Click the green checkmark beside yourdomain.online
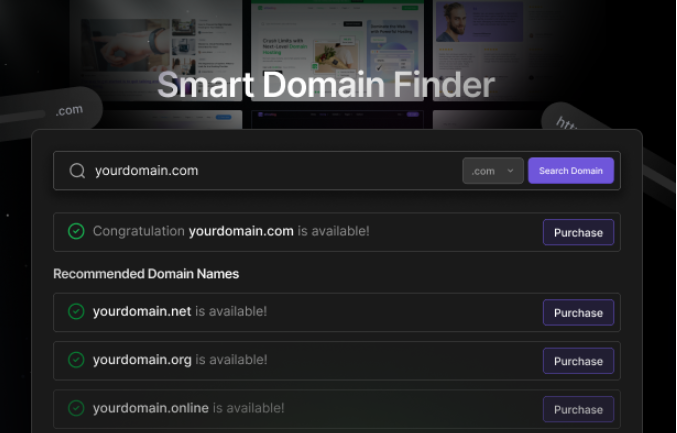The width and height of the screenshot is (677, 433). [x=76, y=408]
